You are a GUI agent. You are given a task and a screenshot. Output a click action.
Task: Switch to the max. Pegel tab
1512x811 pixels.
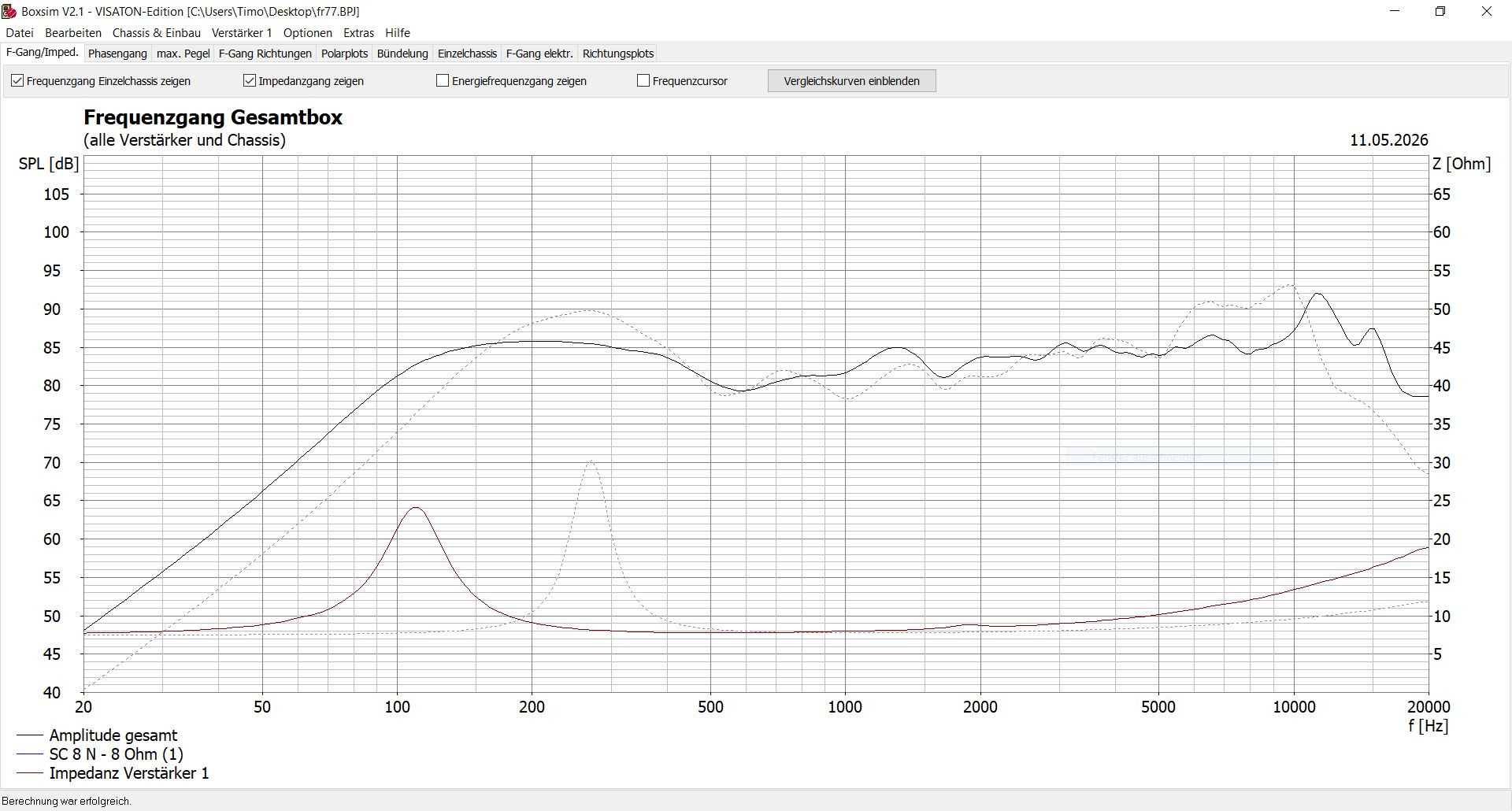point(183,54)
